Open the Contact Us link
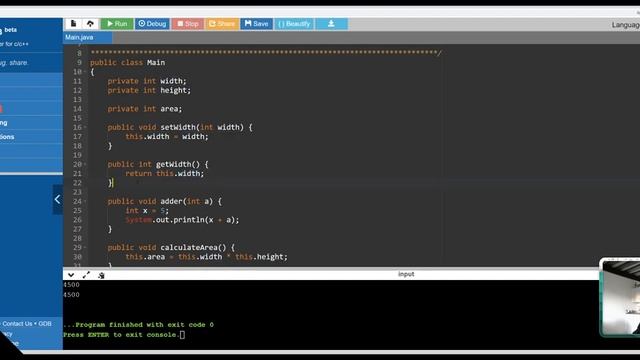 tap(17, 324)
